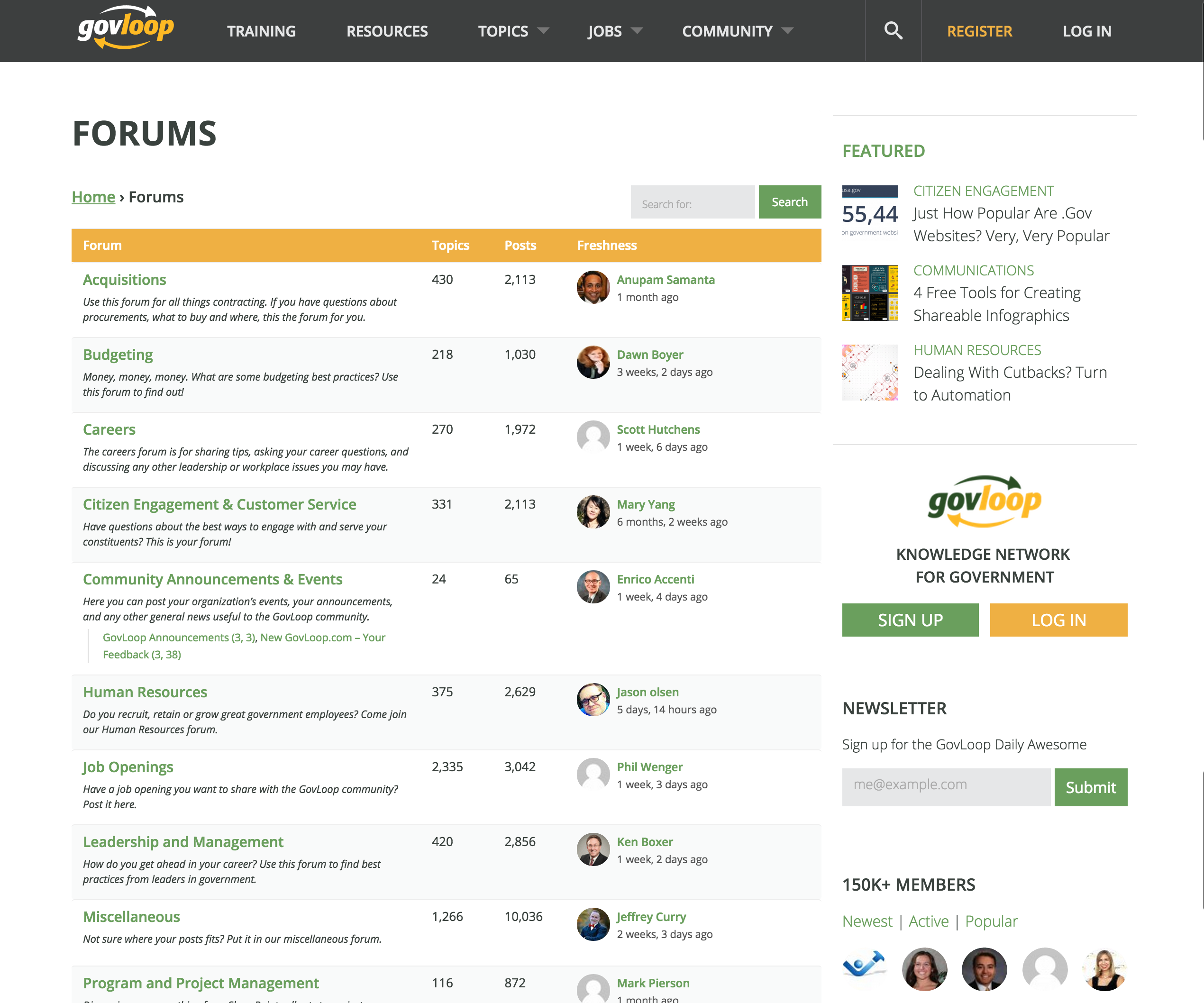Click Log In in the header
This screenshot has height=1003, width=1204.
pyautogui.click(x=1086, y=31)
